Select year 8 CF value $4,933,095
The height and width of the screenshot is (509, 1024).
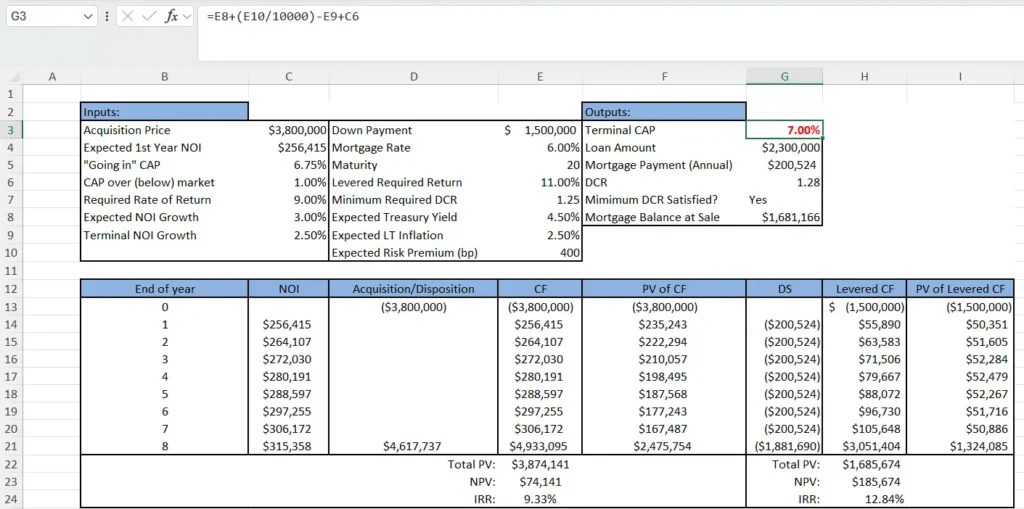[539, 447]
